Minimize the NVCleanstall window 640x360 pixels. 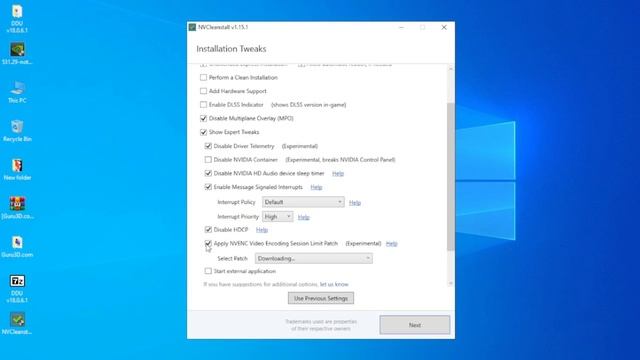(x=401, y=27)
